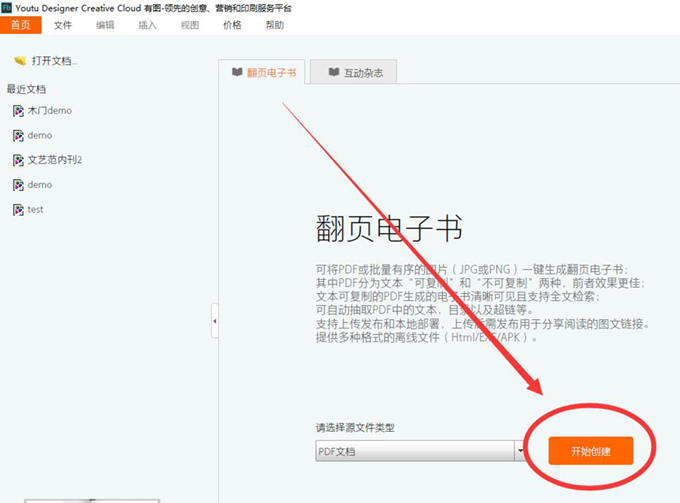
Task: Click the 打开文档... link
Action: pos(52,61)
